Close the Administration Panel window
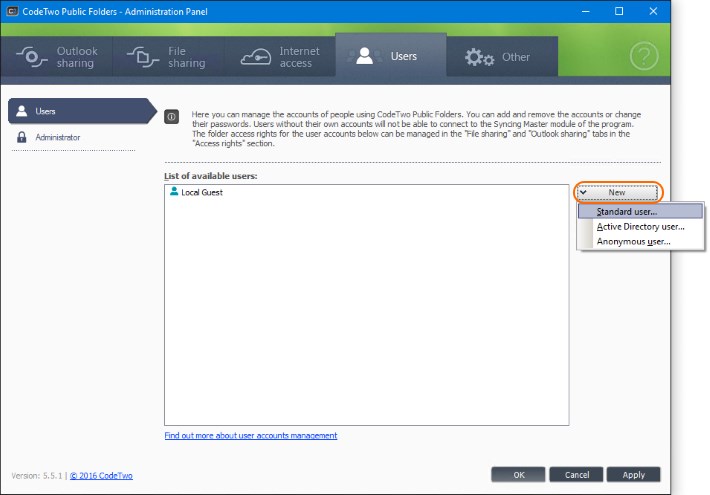Viewport: 710px width, 495px height. tap(653, 11)
